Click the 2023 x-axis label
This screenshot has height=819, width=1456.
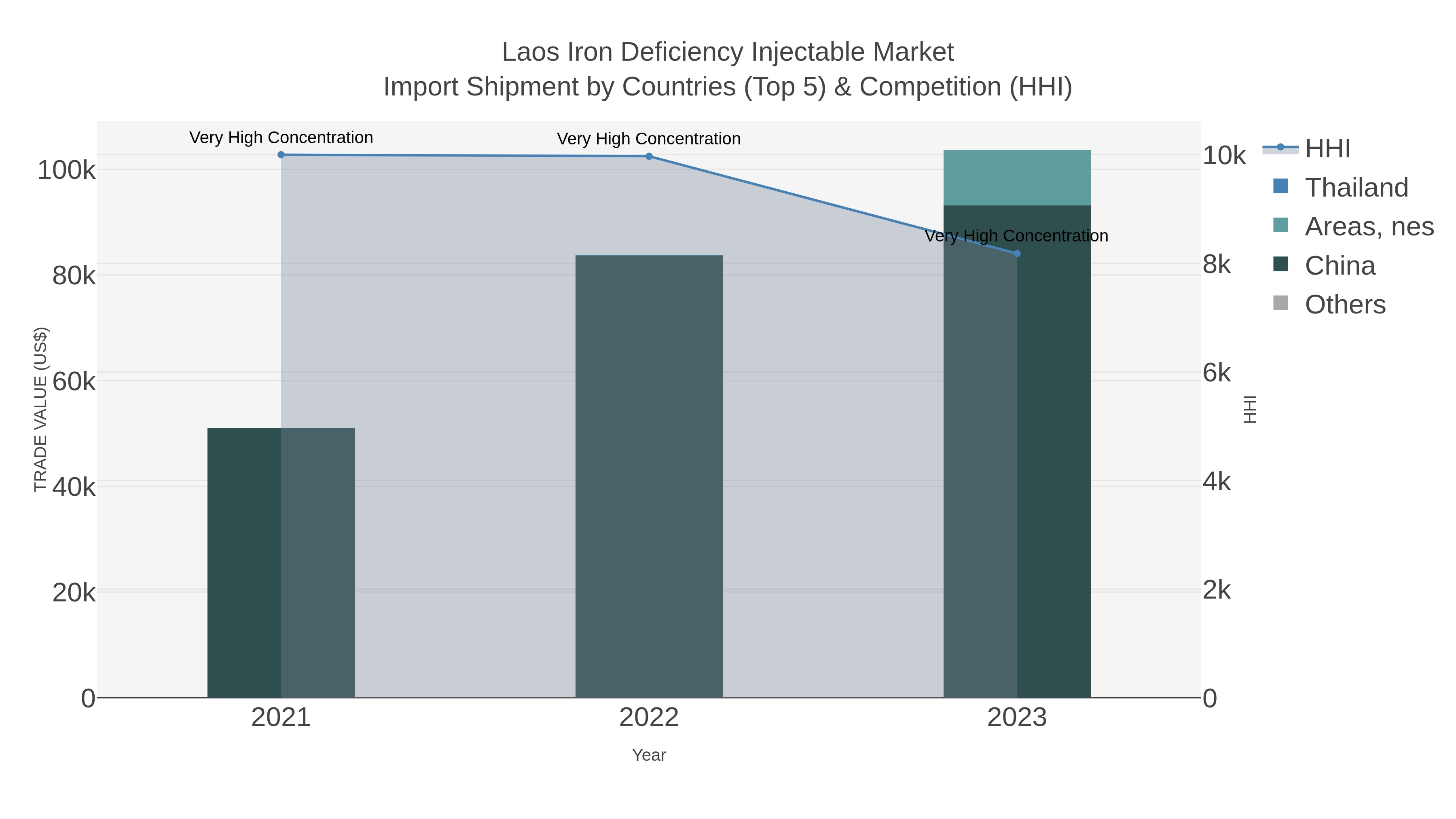1017,718
